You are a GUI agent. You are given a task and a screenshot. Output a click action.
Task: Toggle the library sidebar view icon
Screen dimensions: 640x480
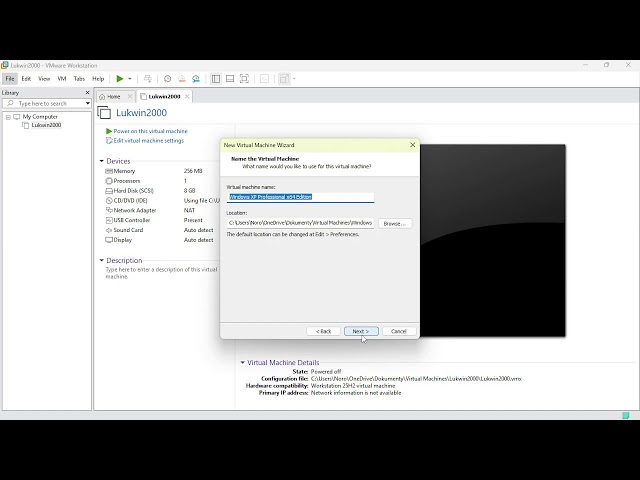click(216, 79)
